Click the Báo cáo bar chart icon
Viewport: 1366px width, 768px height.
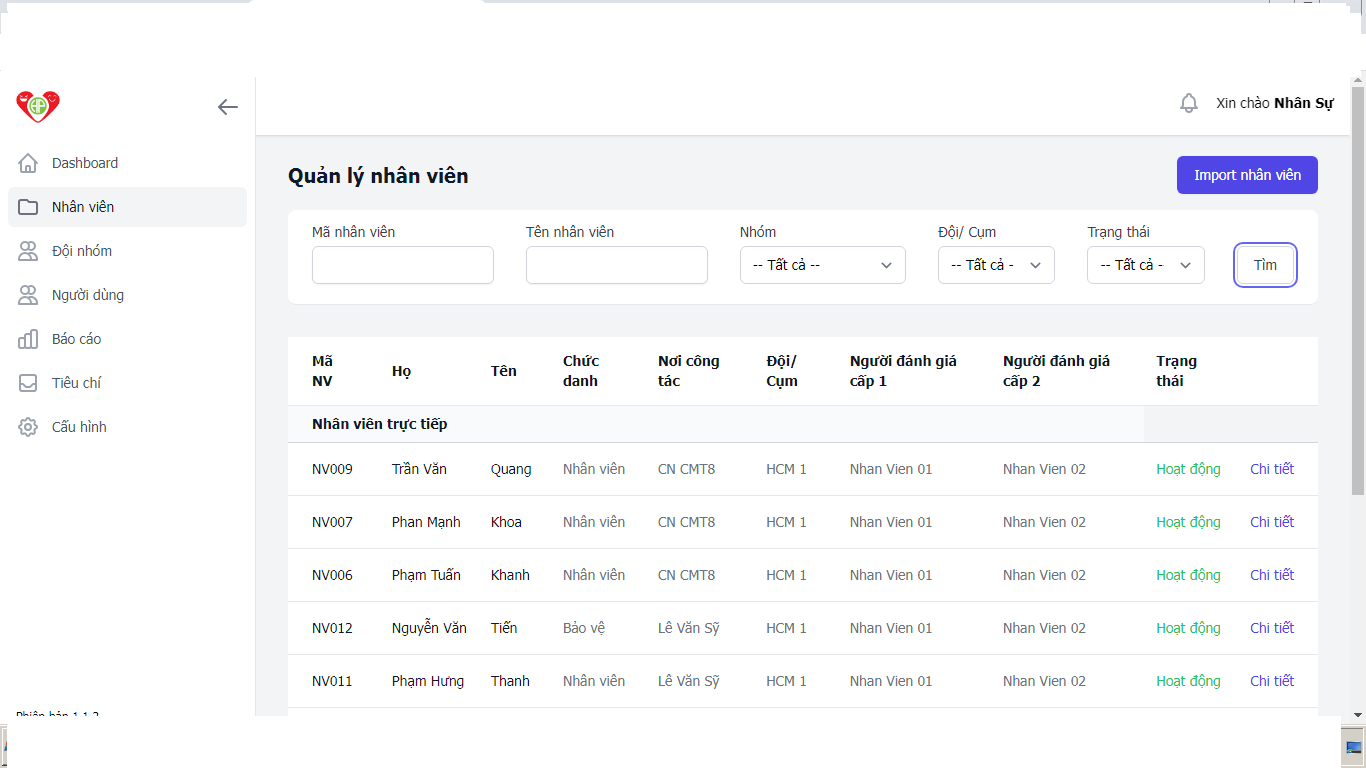(28, 339)
